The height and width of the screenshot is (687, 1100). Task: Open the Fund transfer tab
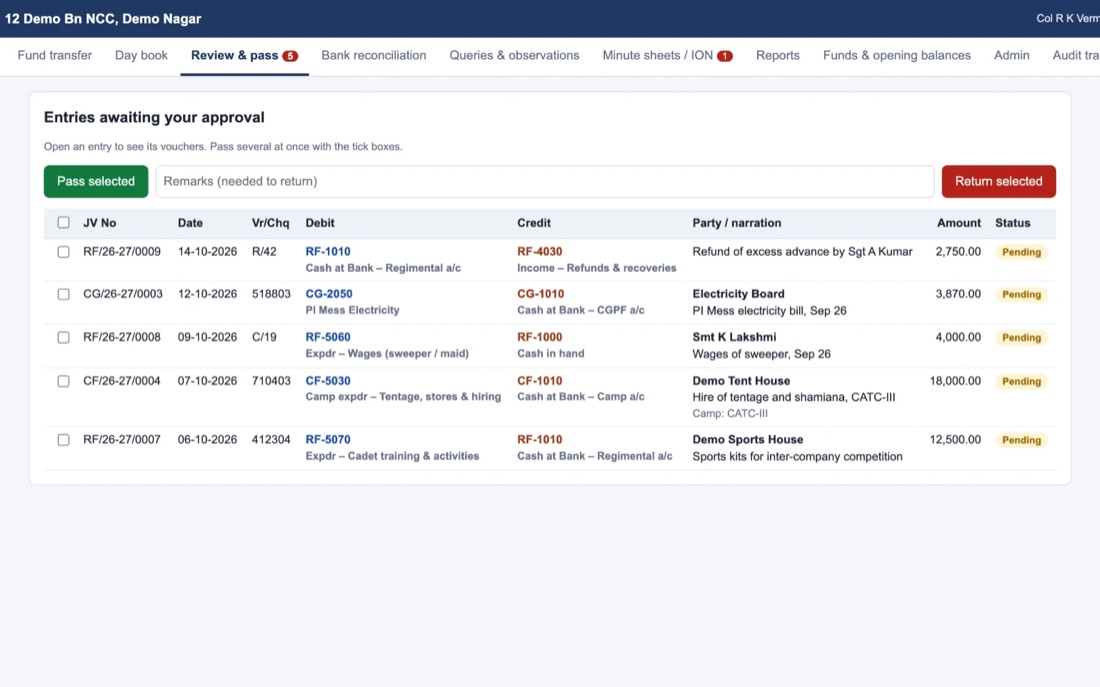point(55,55)
